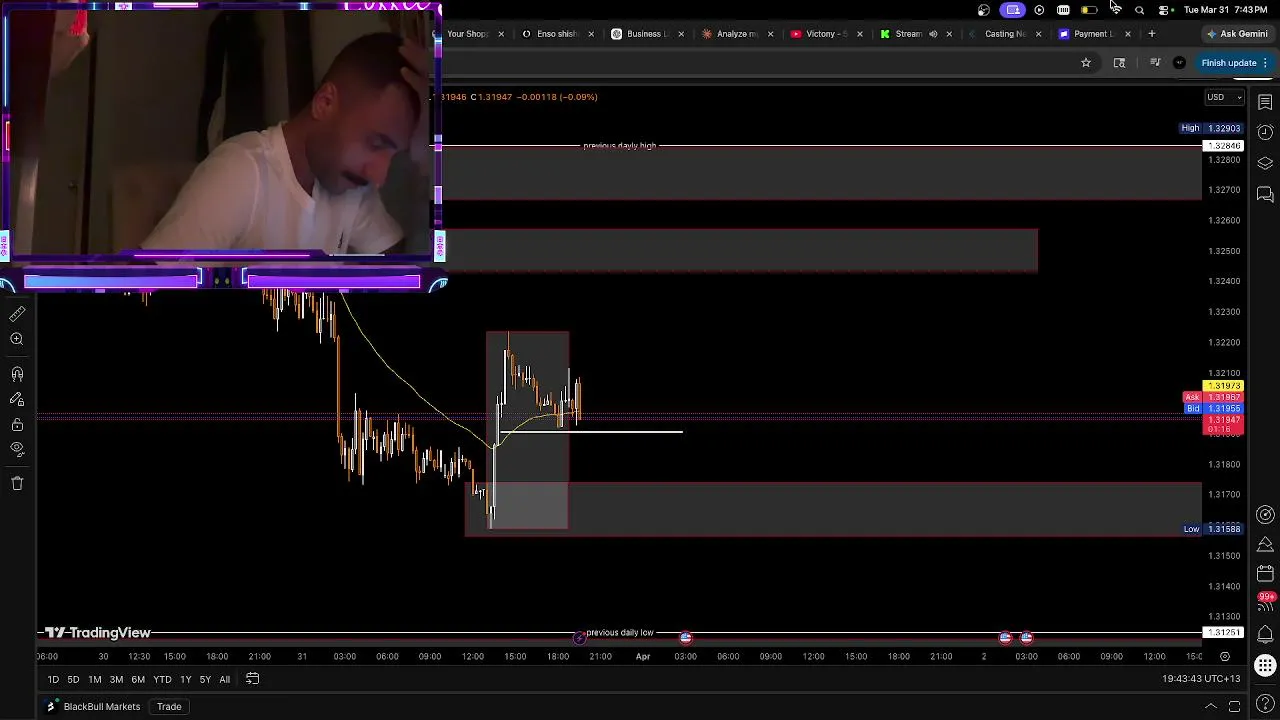Viewport: 1280px width, 720px height.
Task: Close the Victony YouTube tab
Action: [859, 34]
